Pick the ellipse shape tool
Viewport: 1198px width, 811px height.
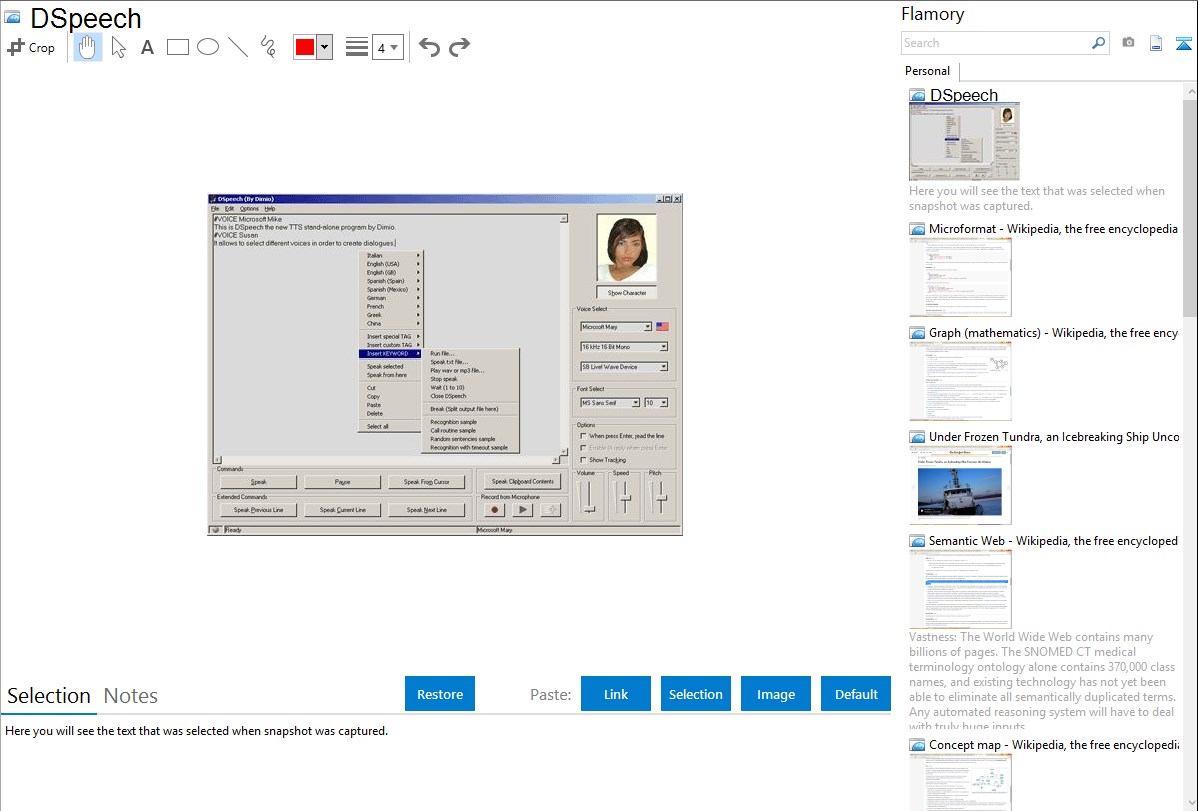pos(208,47)
